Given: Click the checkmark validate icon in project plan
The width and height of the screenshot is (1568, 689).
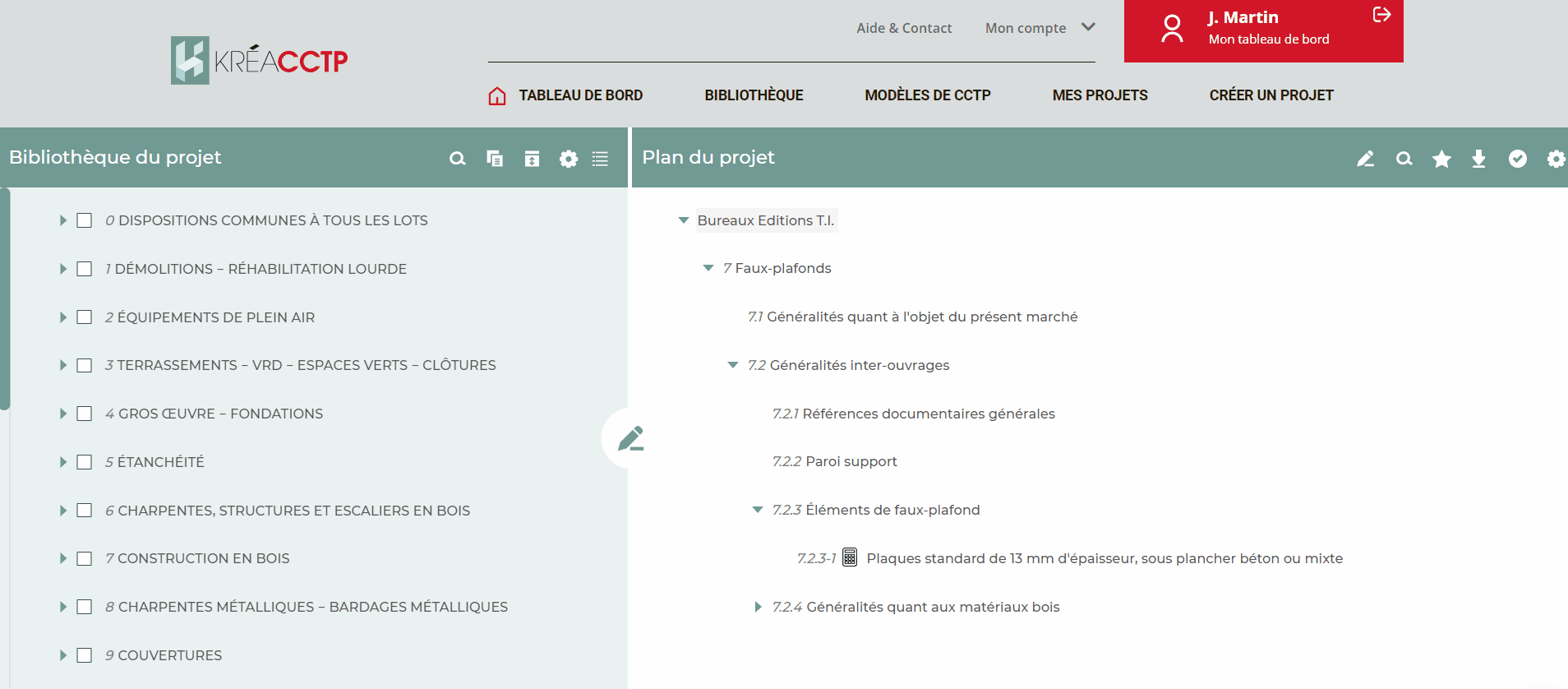Looking at the screenshot, I should point(1517,159).
